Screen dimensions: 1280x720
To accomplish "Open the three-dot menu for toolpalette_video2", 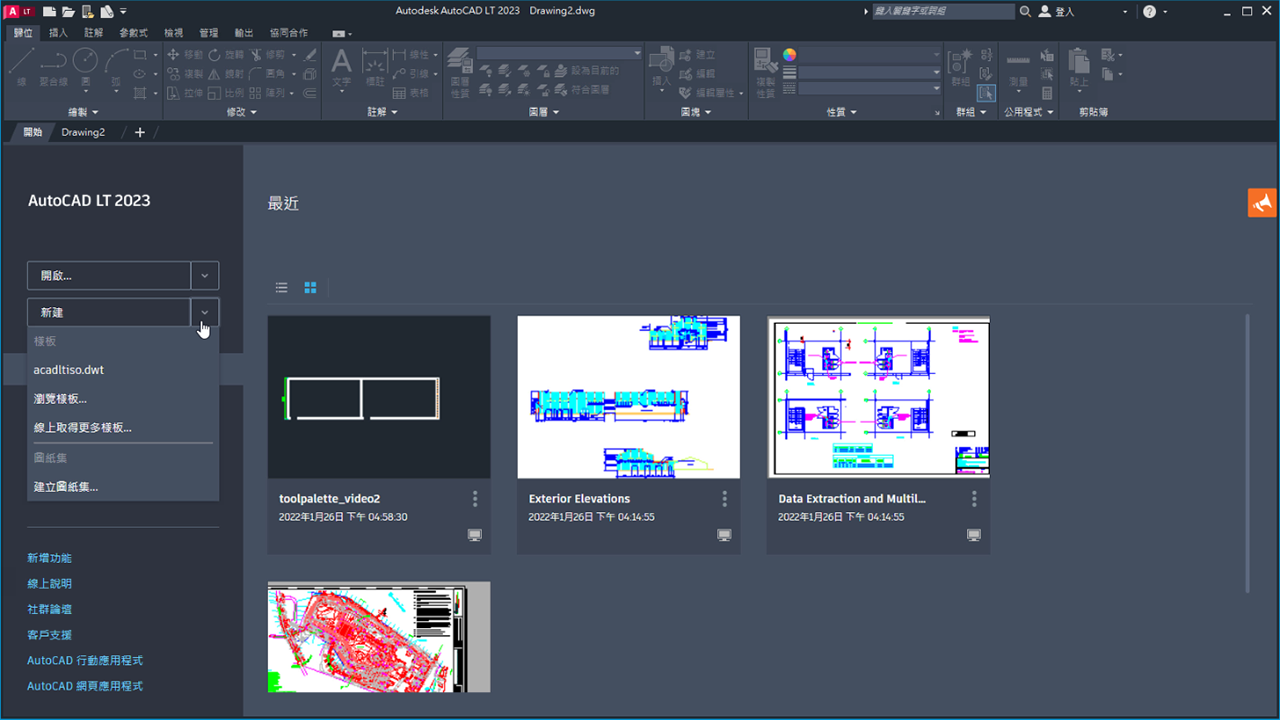I will click(x=475, y=498).
